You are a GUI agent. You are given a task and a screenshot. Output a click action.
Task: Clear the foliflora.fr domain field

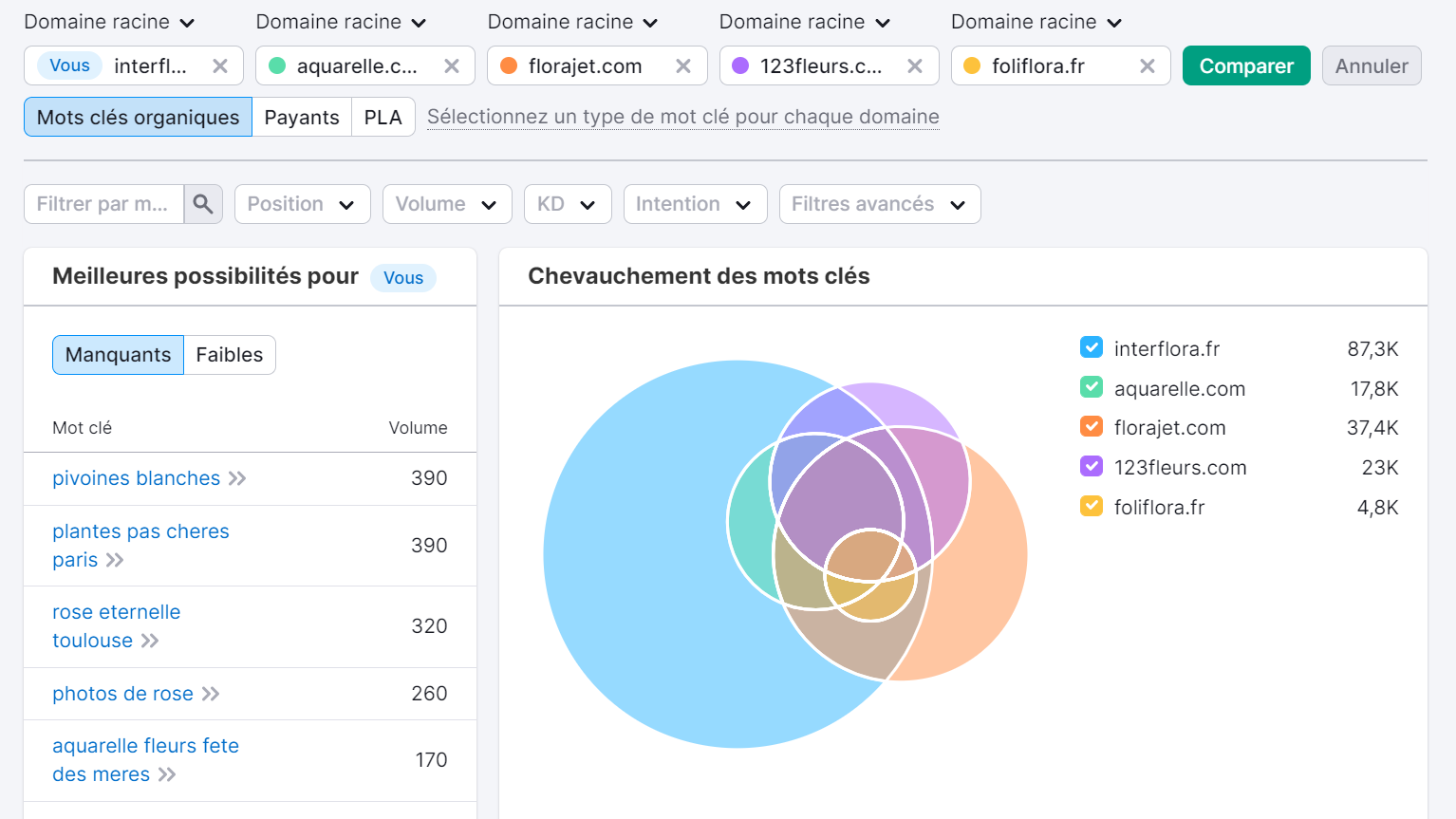(x=1148, y=66)
